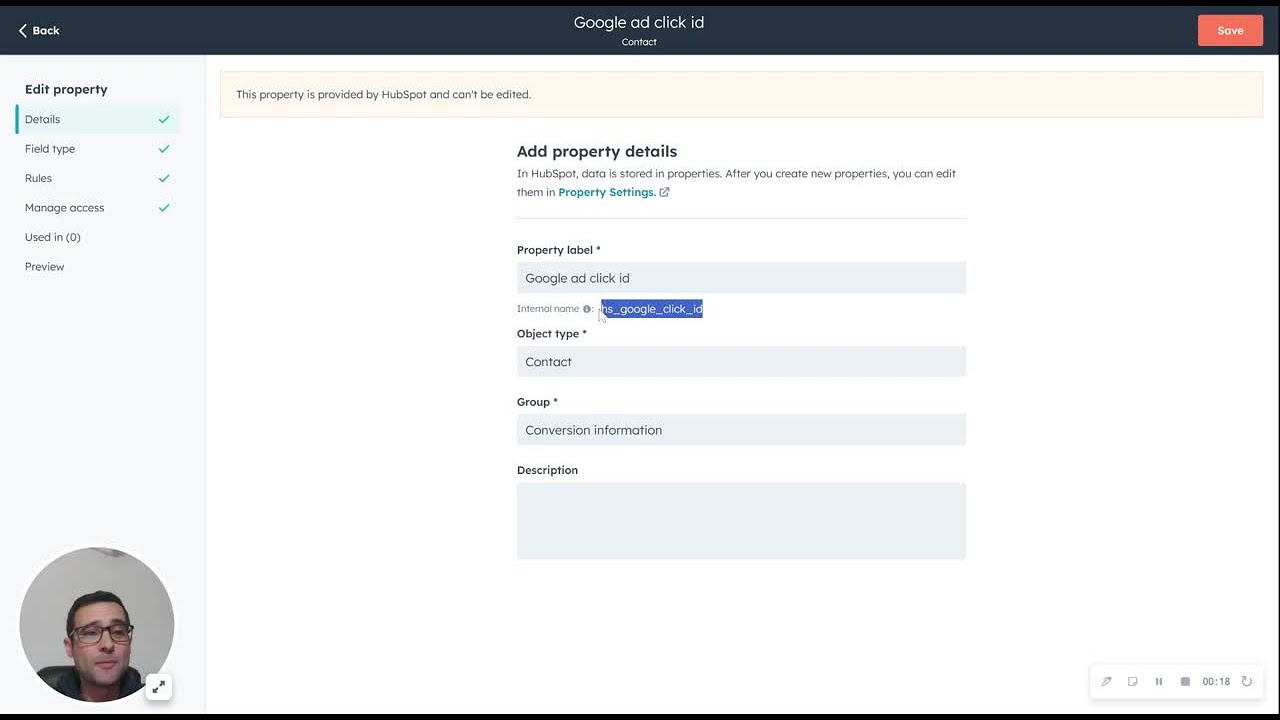Click the green checkmark beside Manage access

pos(164,208)
